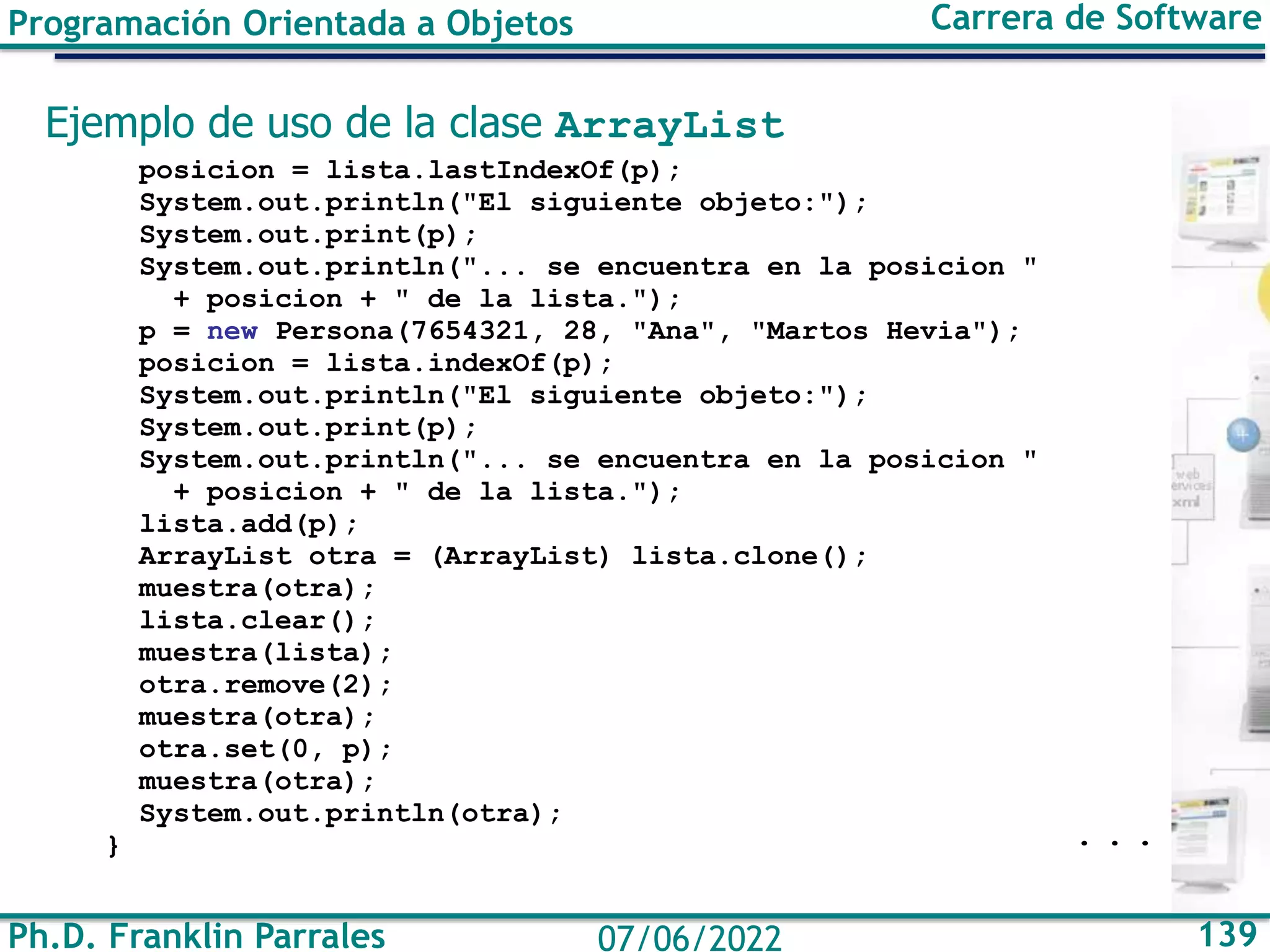
Task: Click the 'web services xml' box graphic
Action: point(1192,487)
